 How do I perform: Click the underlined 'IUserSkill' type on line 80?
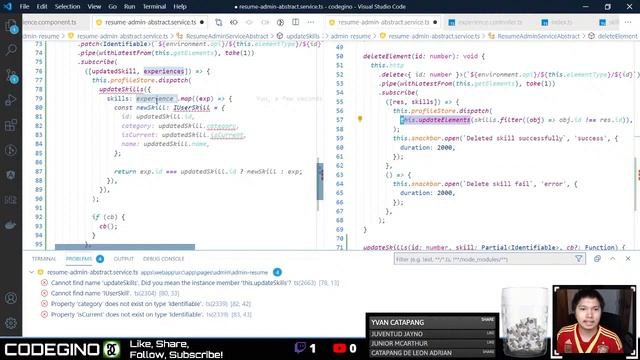(x=191, y=107)
